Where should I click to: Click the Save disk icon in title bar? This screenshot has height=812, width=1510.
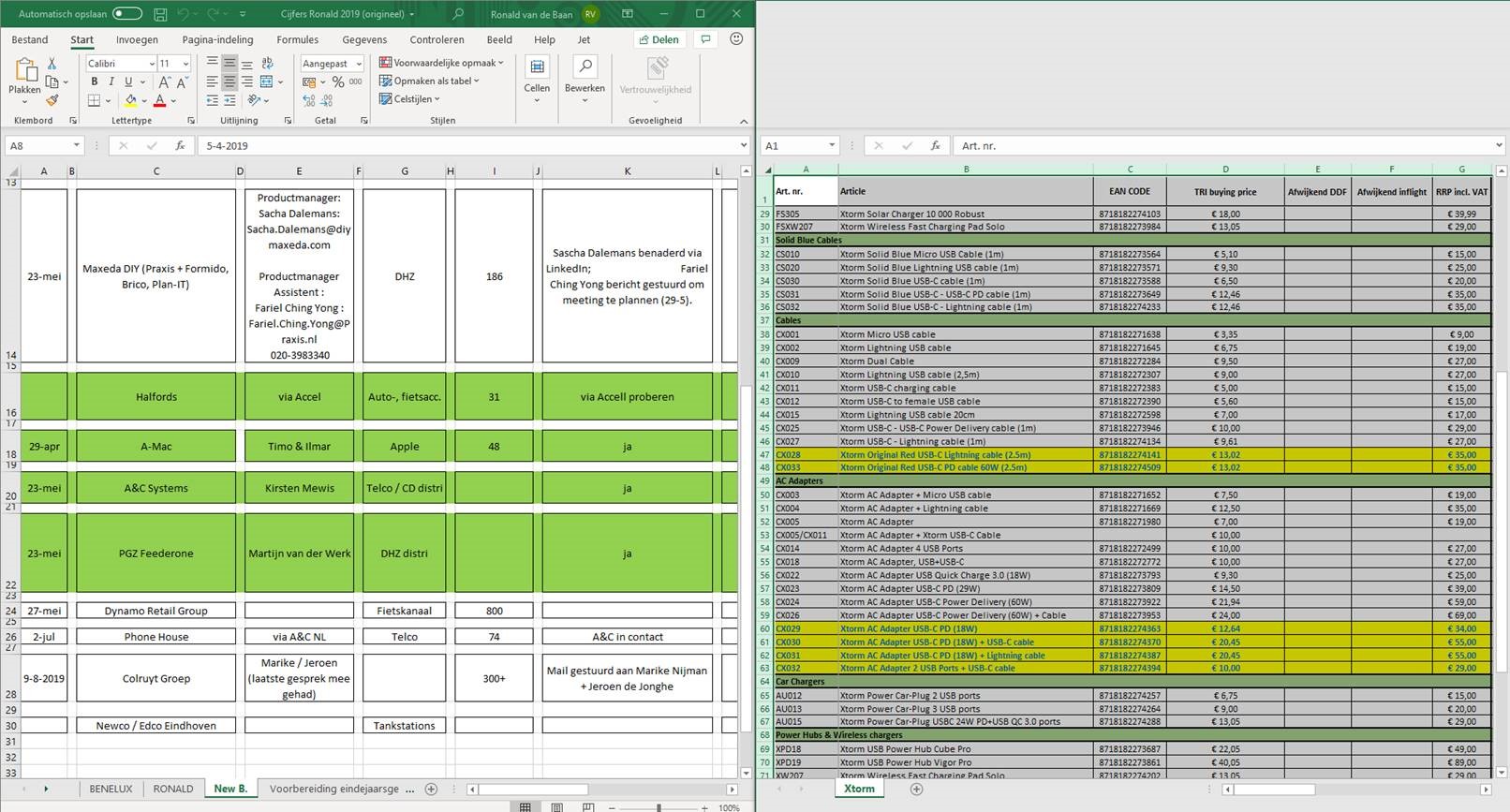(160, 14)
